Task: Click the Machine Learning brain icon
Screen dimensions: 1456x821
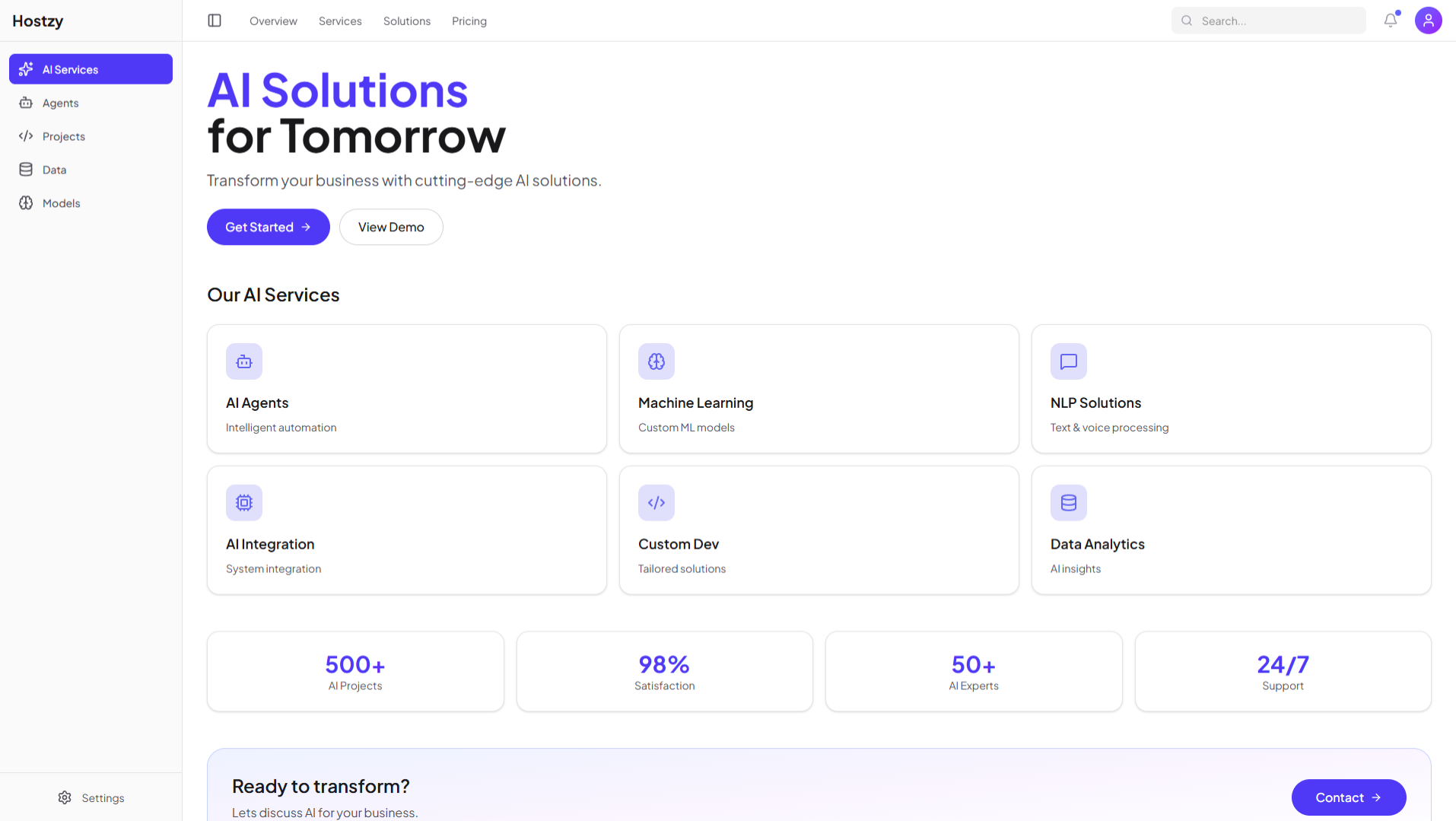Action: (656, 361)
